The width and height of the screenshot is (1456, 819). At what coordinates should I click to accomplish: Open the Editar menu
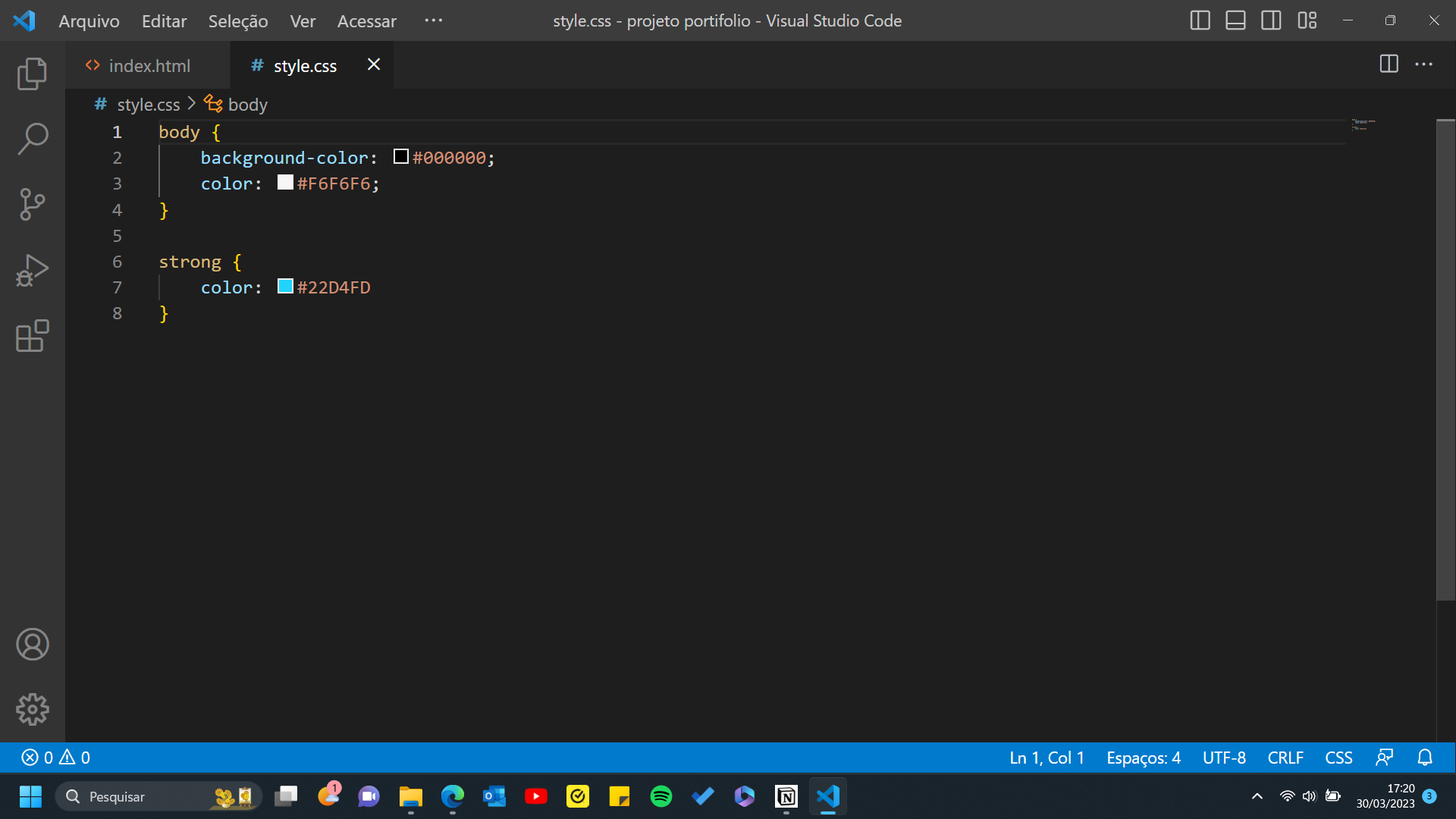pos(164,21)
